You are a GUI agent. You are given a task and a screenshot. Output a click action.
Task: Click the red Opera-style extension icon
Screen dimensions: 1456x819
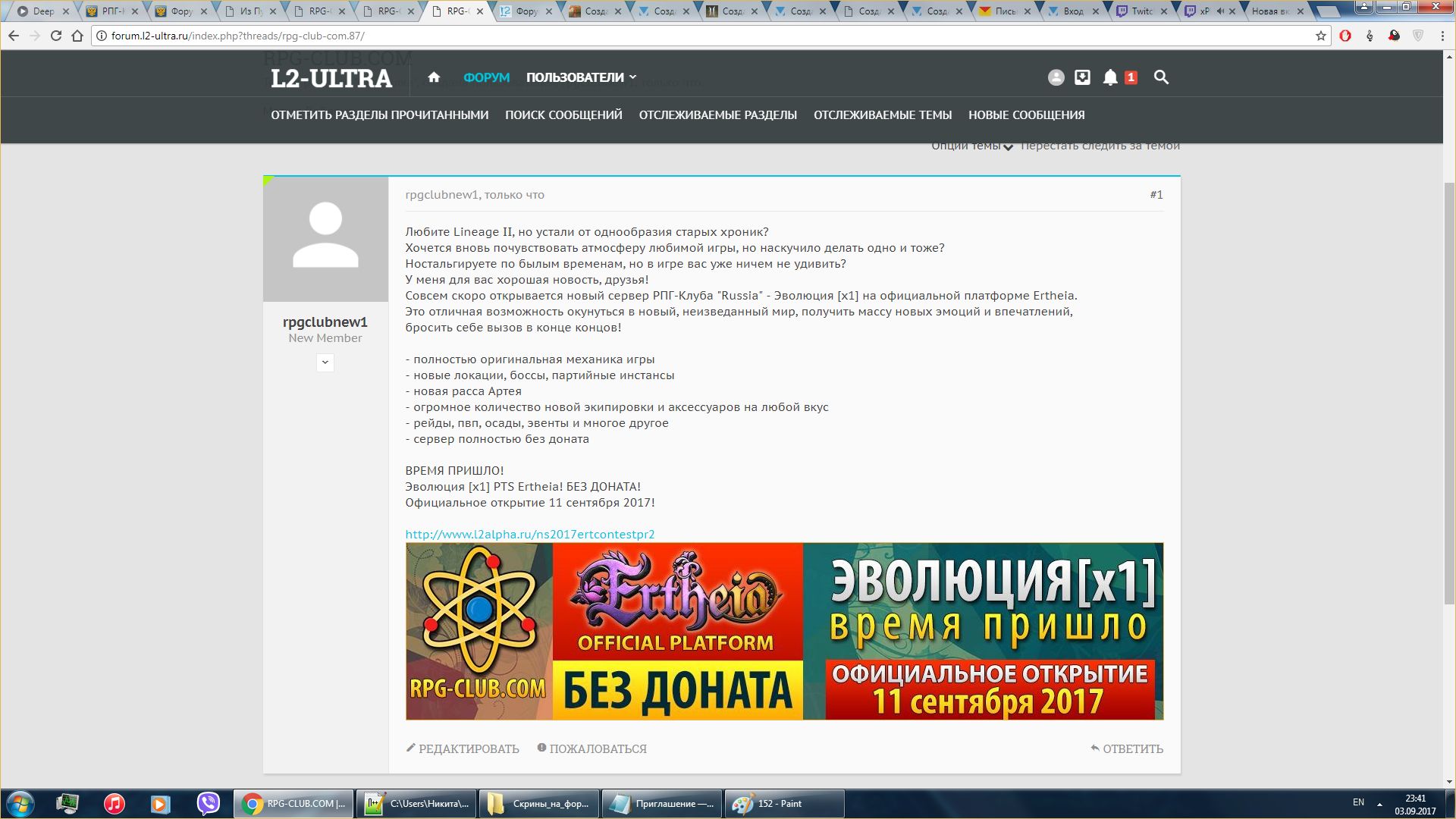click(x=1345, y=36)
